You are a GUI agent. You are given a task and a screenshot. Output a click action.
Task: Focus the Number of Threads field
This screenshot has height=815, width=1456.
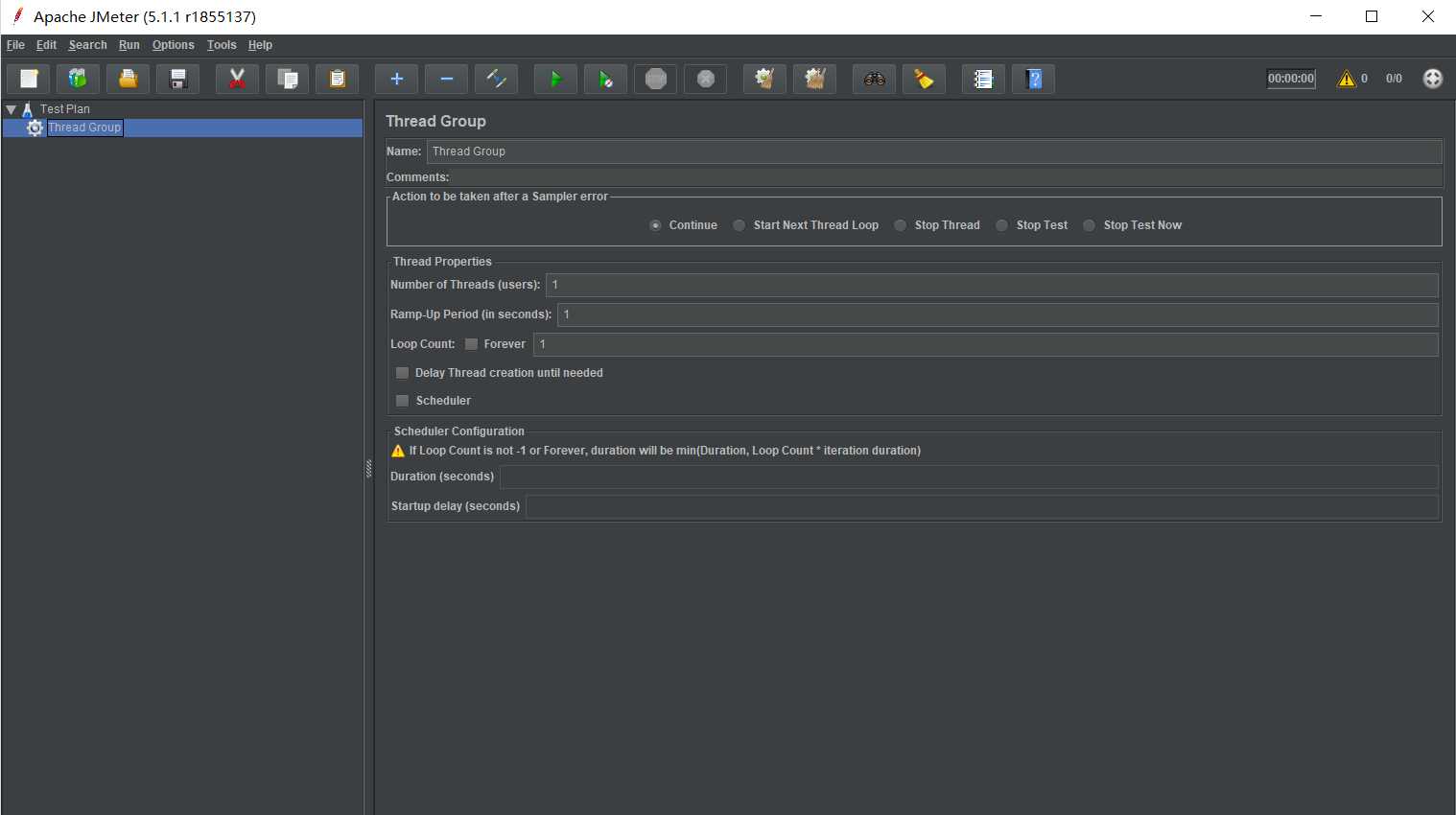[x=992, y=285]
